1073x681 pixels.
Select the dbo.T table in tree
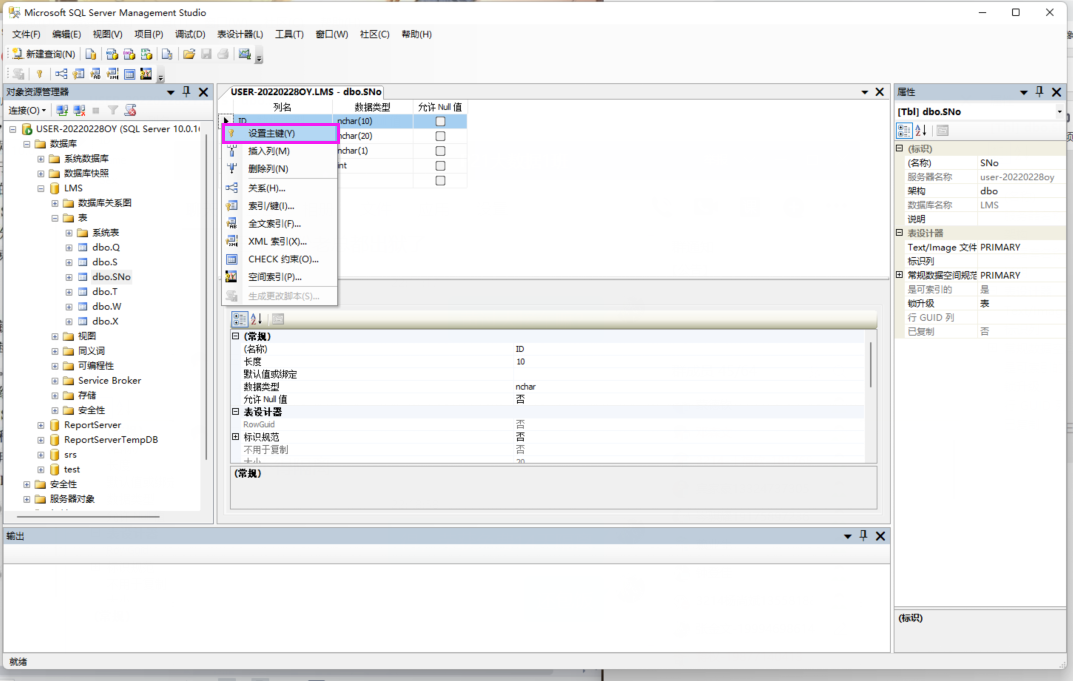click(x=104, y=292)
